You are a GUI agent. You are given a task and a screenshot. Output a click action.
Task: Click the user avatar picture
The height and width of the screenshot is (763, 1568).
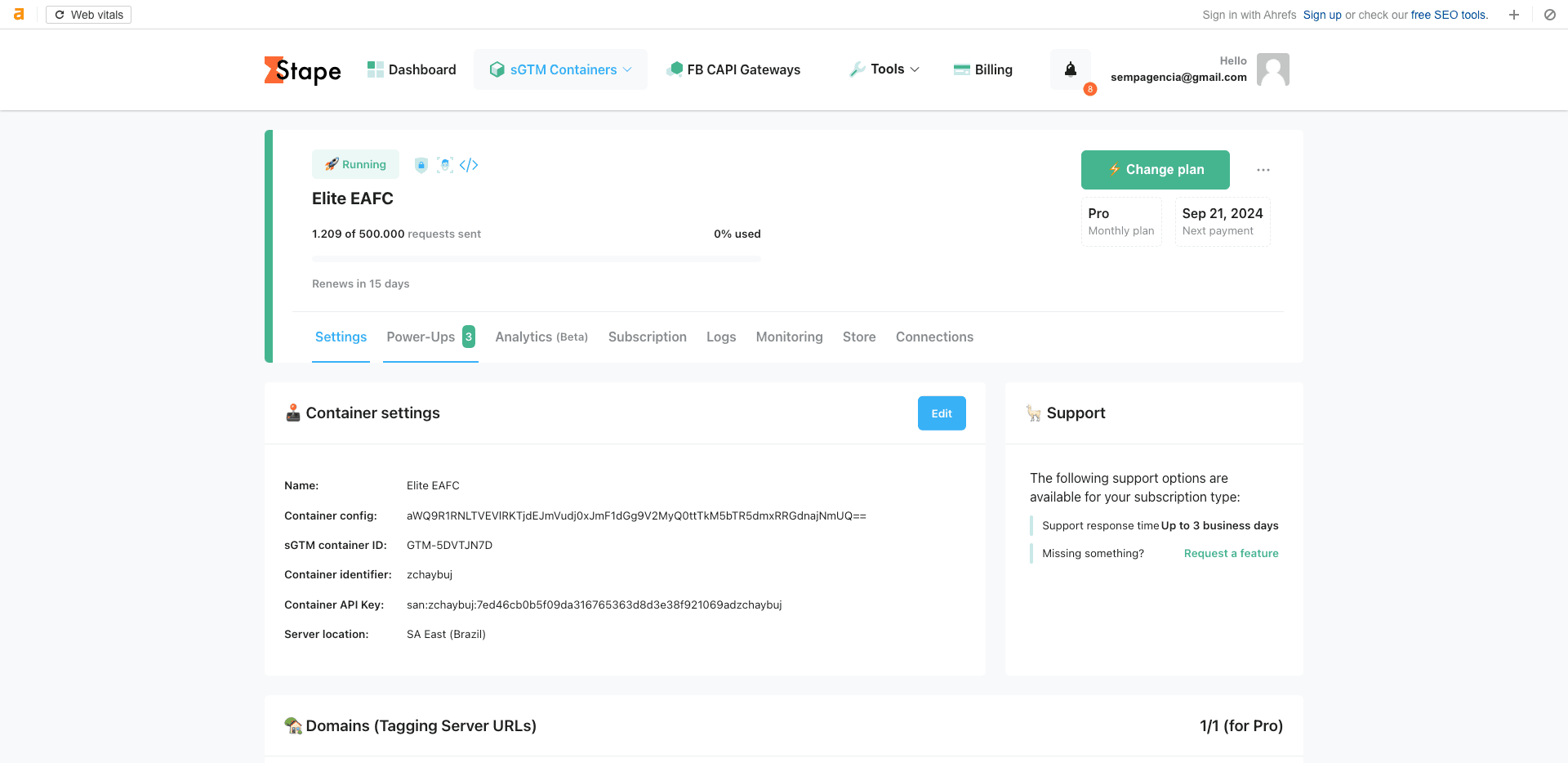click(1272, 69)
